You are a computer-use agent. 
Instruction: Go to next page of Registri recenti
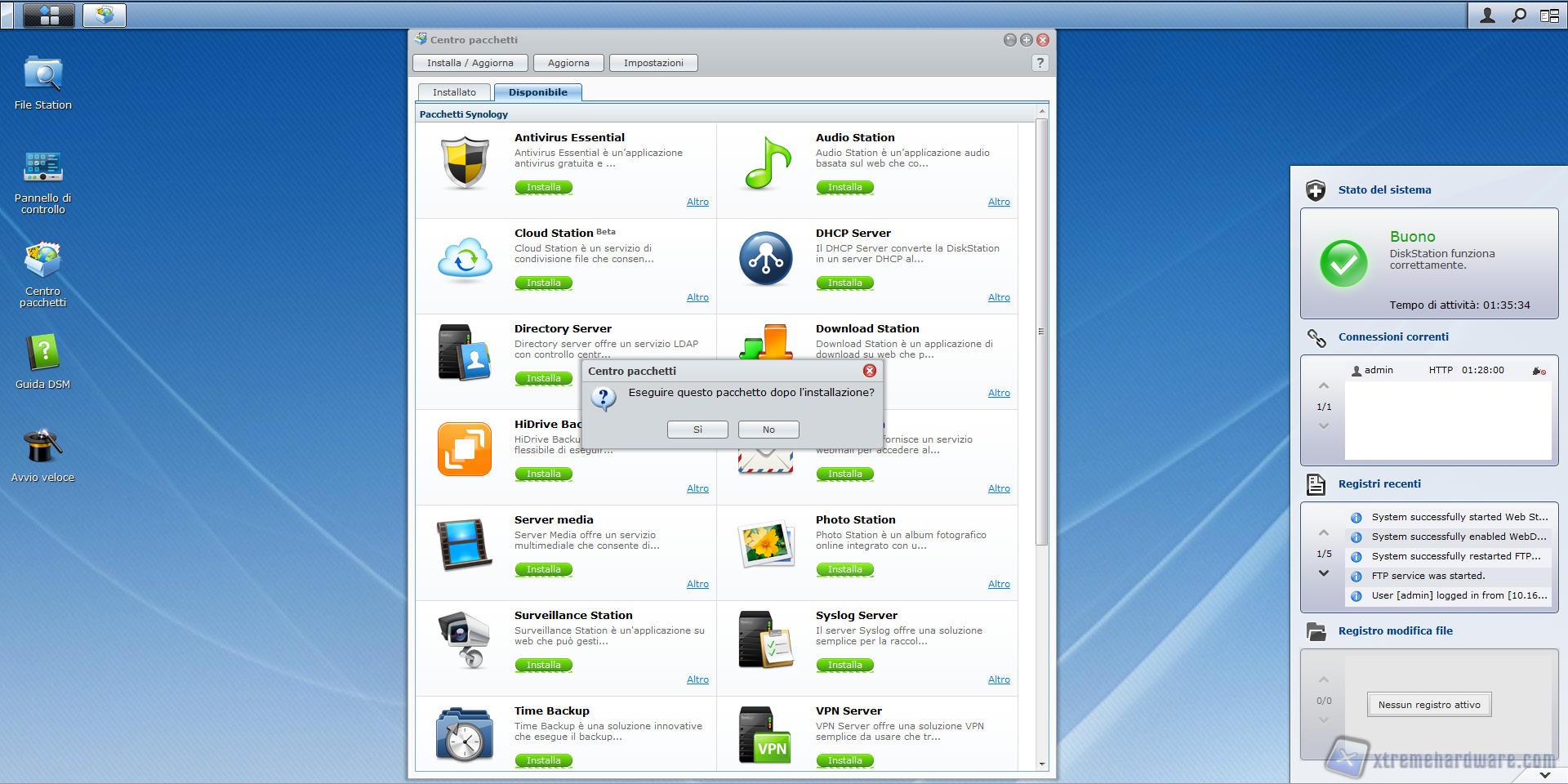coord(1324,573)
